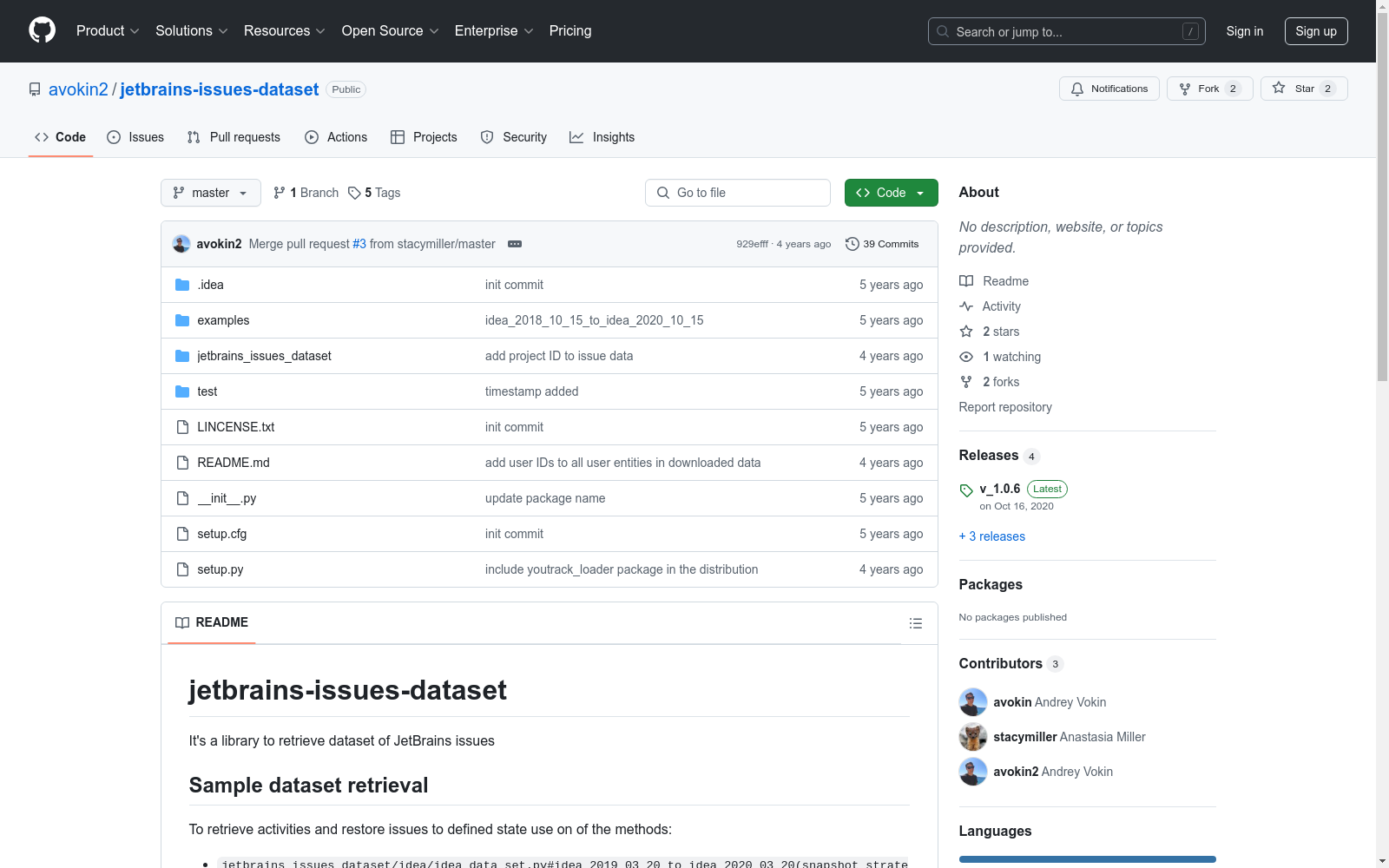The height and width of the screenshot is (868, 1389).
Task: Open the search magnifier icon in header
Action: tap(943, 31)
